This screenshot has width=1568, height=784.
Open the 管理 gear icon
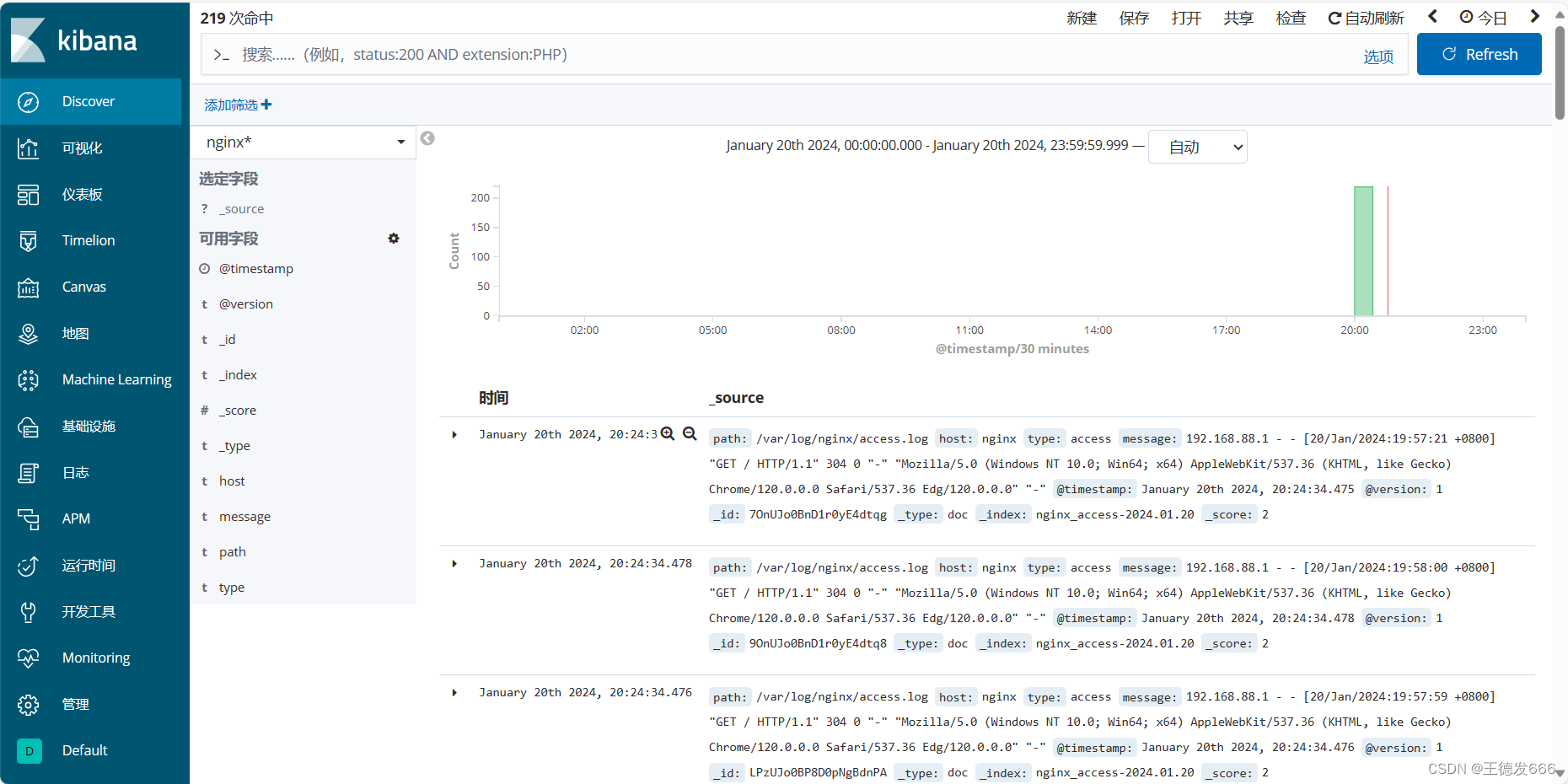[x=28, y=705]
